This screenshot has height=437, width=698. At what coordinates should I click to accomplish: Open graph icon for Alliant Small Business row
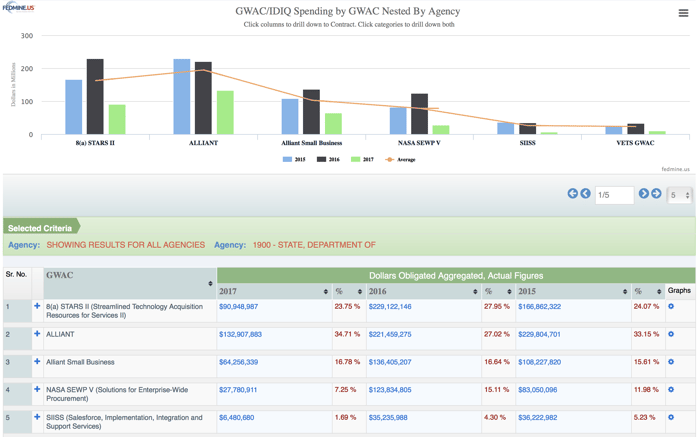(671, 362)
